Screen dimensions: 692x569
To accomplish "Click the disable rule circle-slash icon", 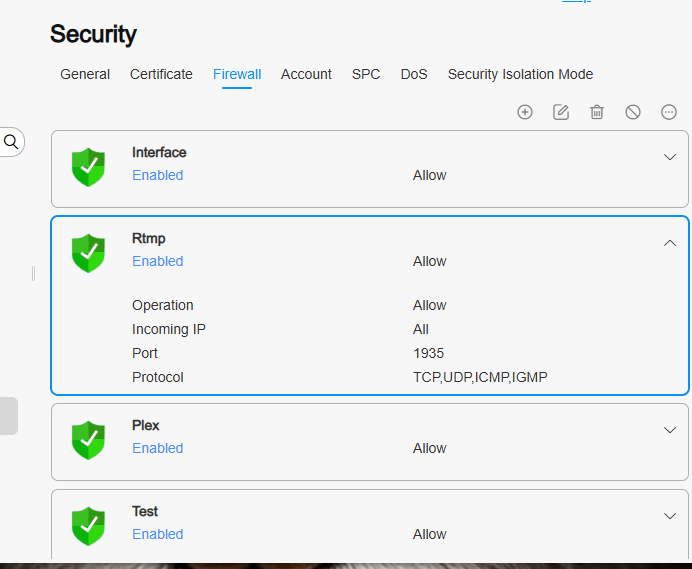I will tap(633, 112).
